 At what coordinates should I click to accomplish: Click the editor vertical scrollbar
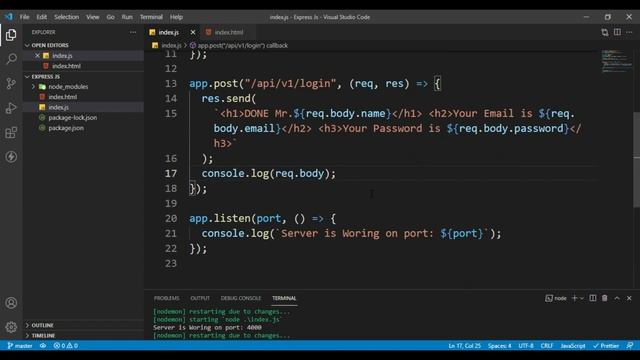(637, 159)
